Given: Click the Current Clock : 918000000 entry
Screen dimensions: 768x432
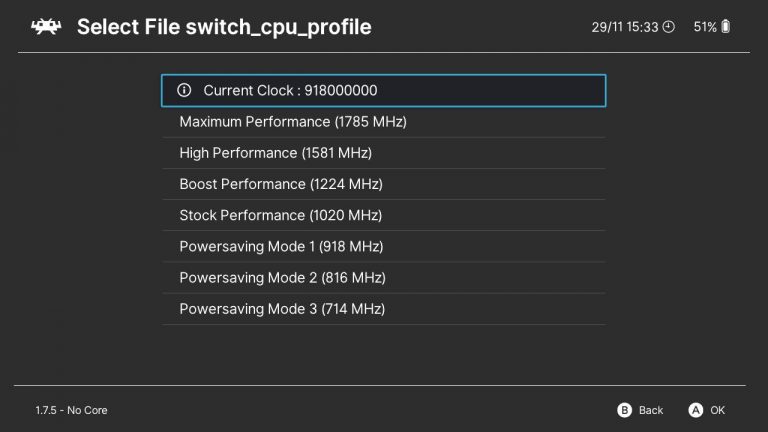Looking at the screenshot, I should coord(290,90).
